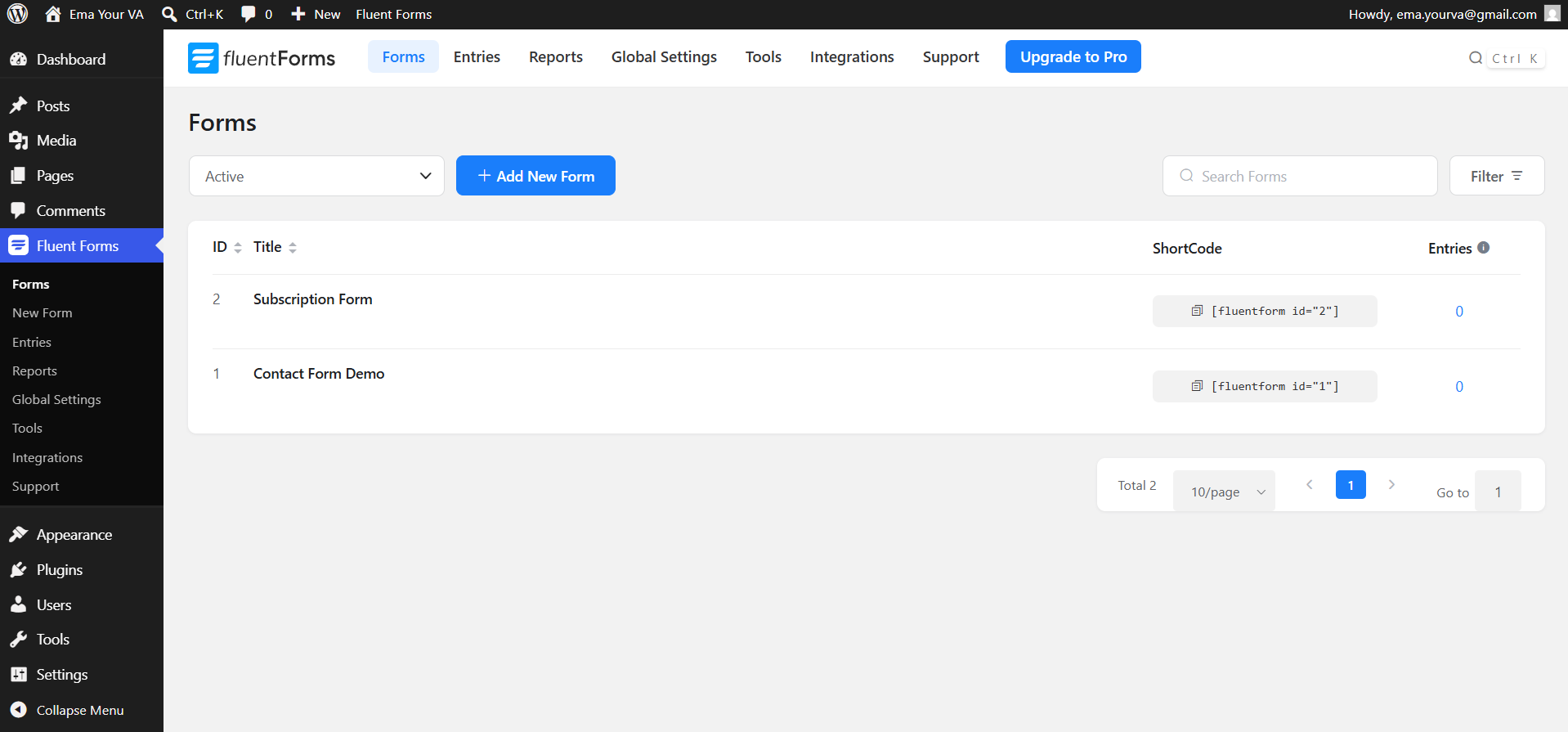The width and height of the screenshot is (1568, 732).
Task: Sort forms by Title column arrows
Action: (x=293, y=248)
